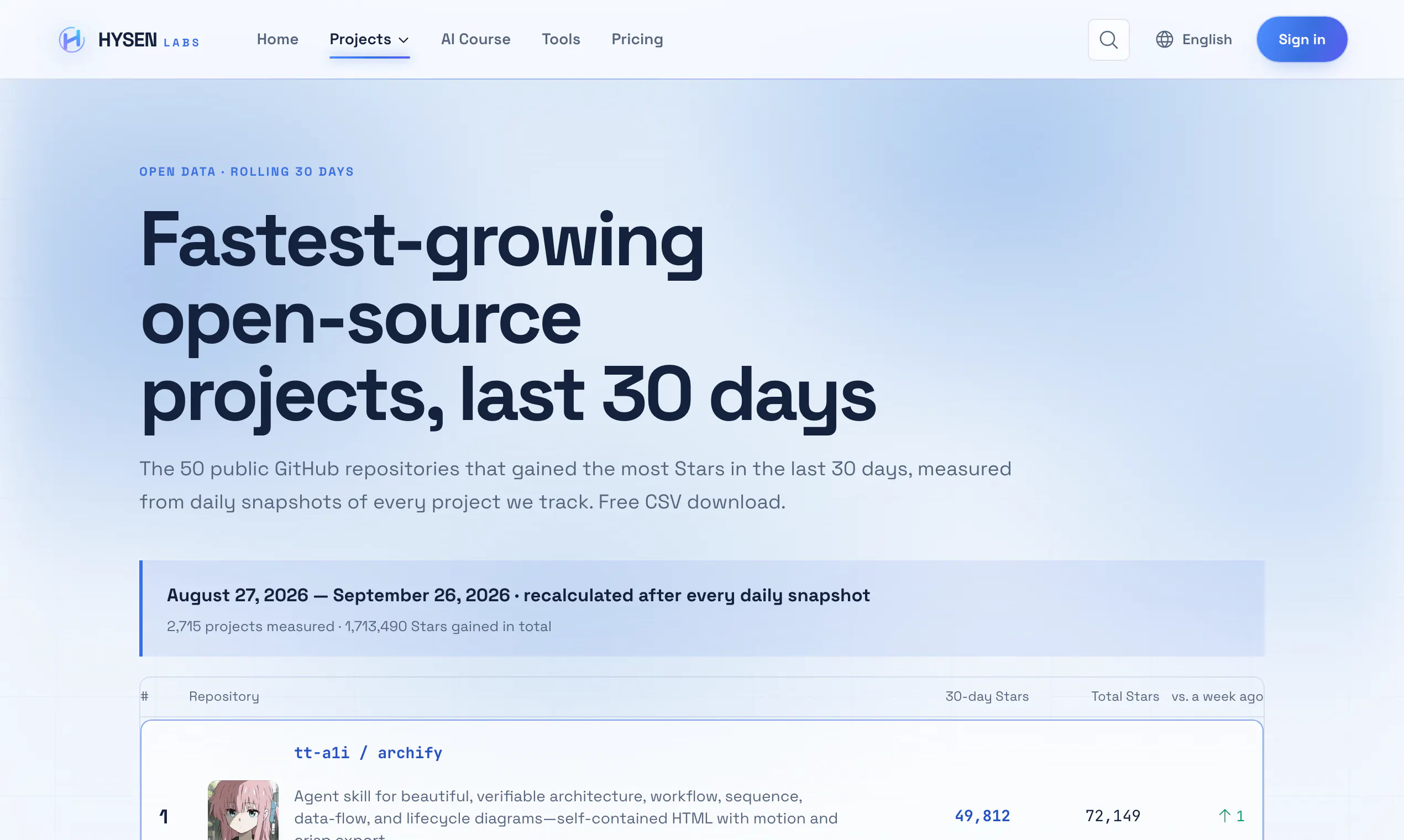Click the rank number 1 in archify row
1404x840 pixels.
tap(164, 816)
